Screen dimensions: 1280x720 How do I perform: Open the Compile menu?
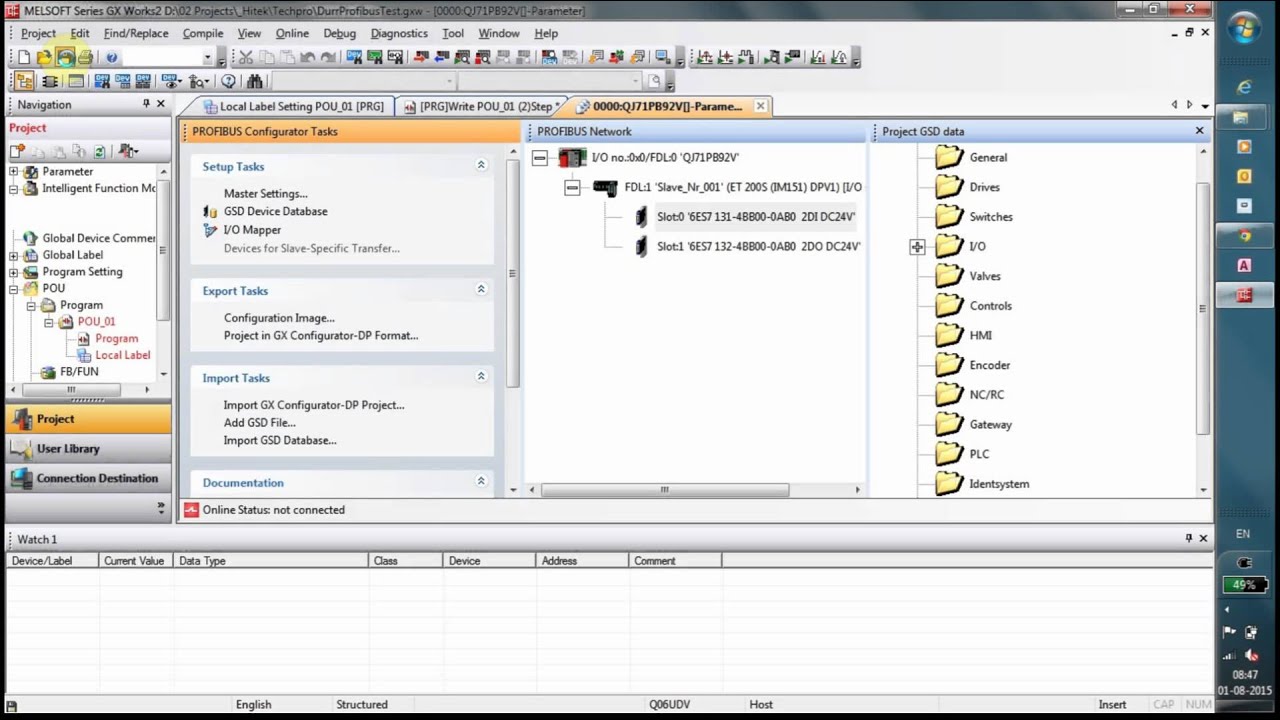coord(202,33)
